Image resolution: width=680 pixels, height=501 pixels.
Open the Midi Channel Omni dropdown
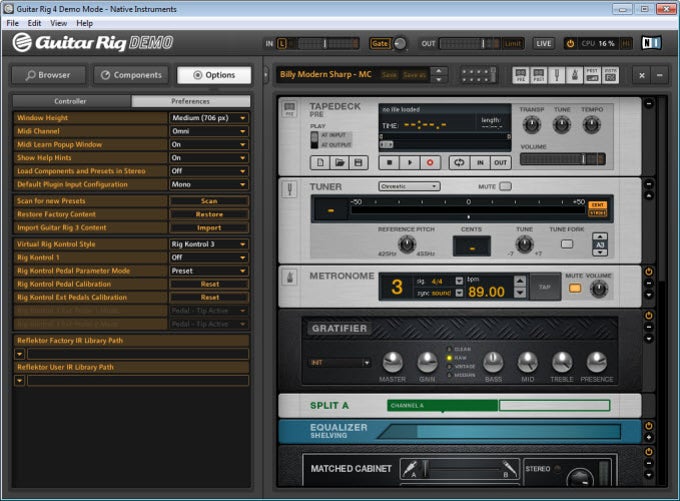click(x=209, y=131)
